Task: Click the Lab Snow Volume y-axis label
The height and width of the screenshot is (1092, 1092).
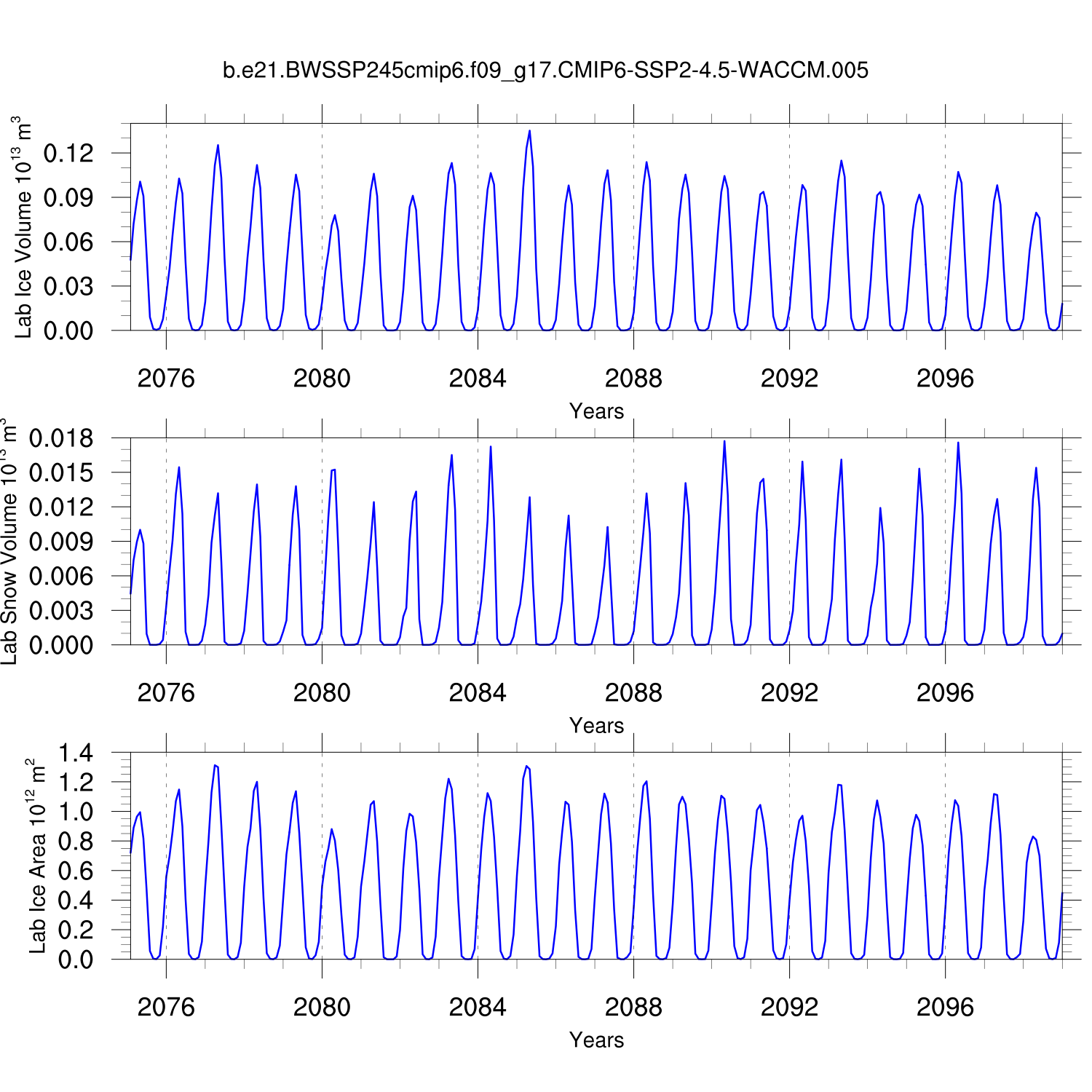Action: (x=9, y=542)
